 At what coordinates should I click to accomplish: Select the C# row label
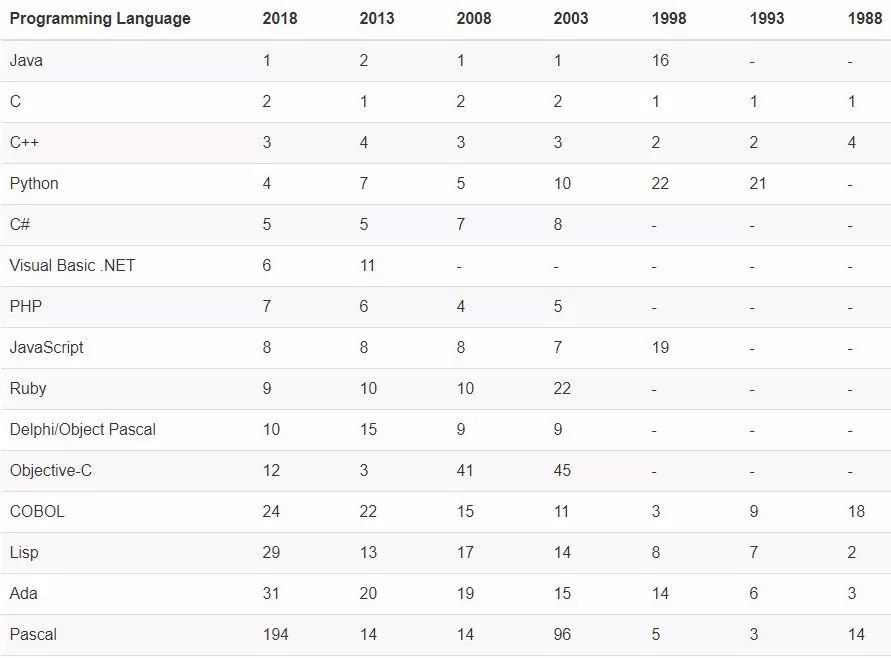(x=20, y=225)
